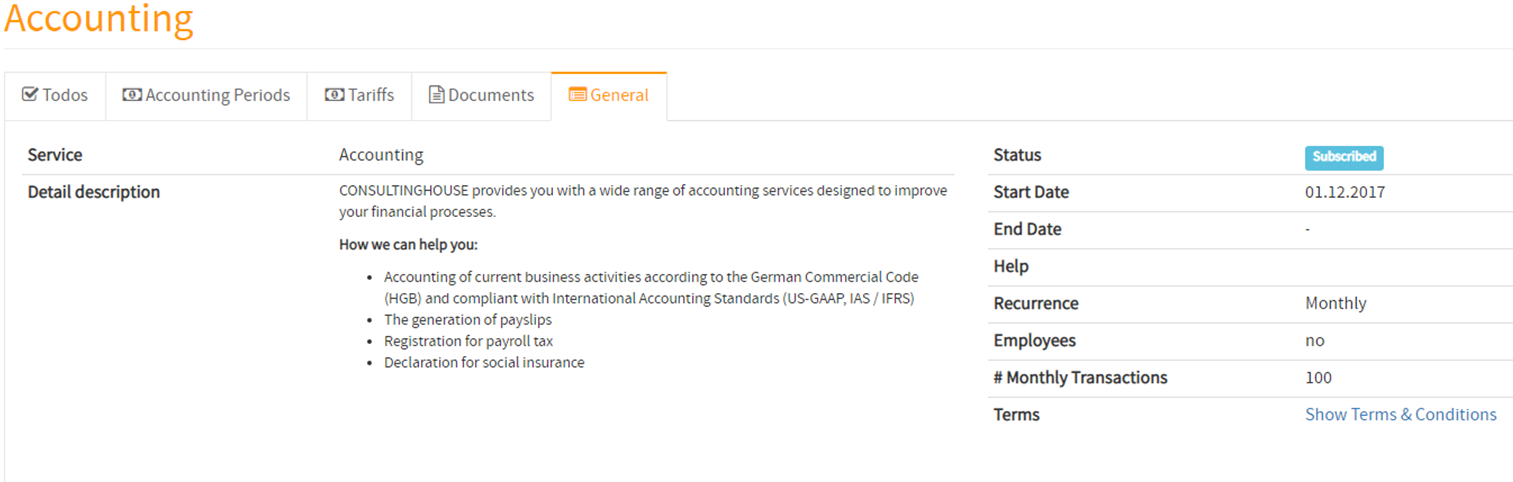Switch to the Todos tab

(55, 96)
